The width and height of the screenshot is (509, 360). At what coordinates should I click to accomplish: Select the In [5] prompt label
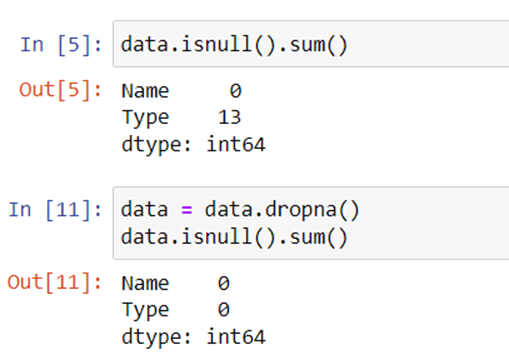point(61,45)
